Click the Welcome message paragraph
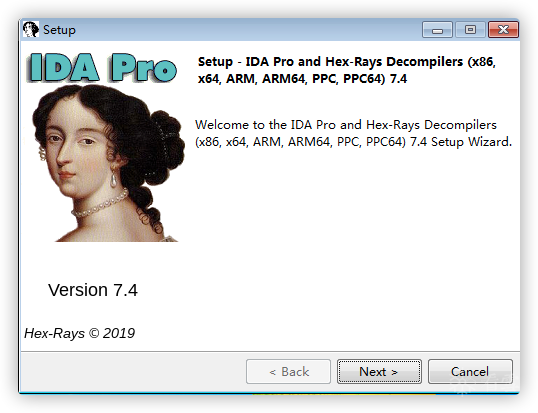 click(x=353, y=133)
